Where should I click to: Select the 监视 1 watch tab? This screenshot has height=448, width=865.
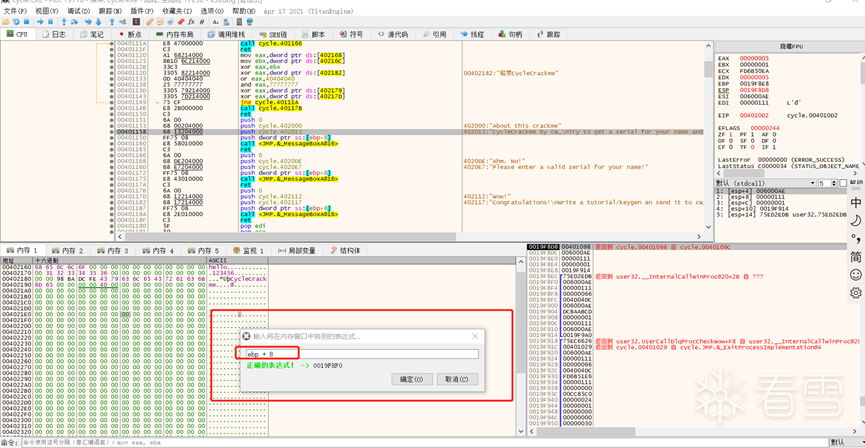(x=248, y=250)
